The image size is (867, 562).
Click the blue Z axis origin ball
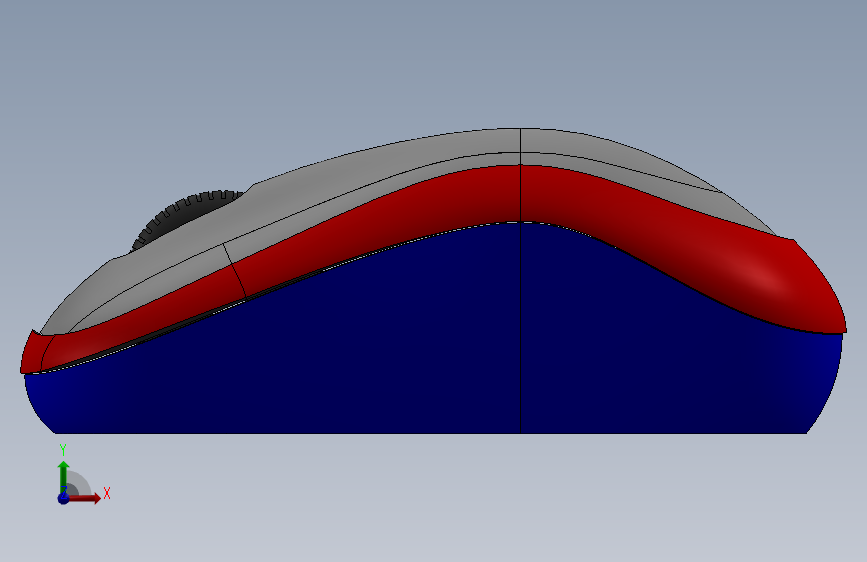pyautogui.click(x=64, y=498)
